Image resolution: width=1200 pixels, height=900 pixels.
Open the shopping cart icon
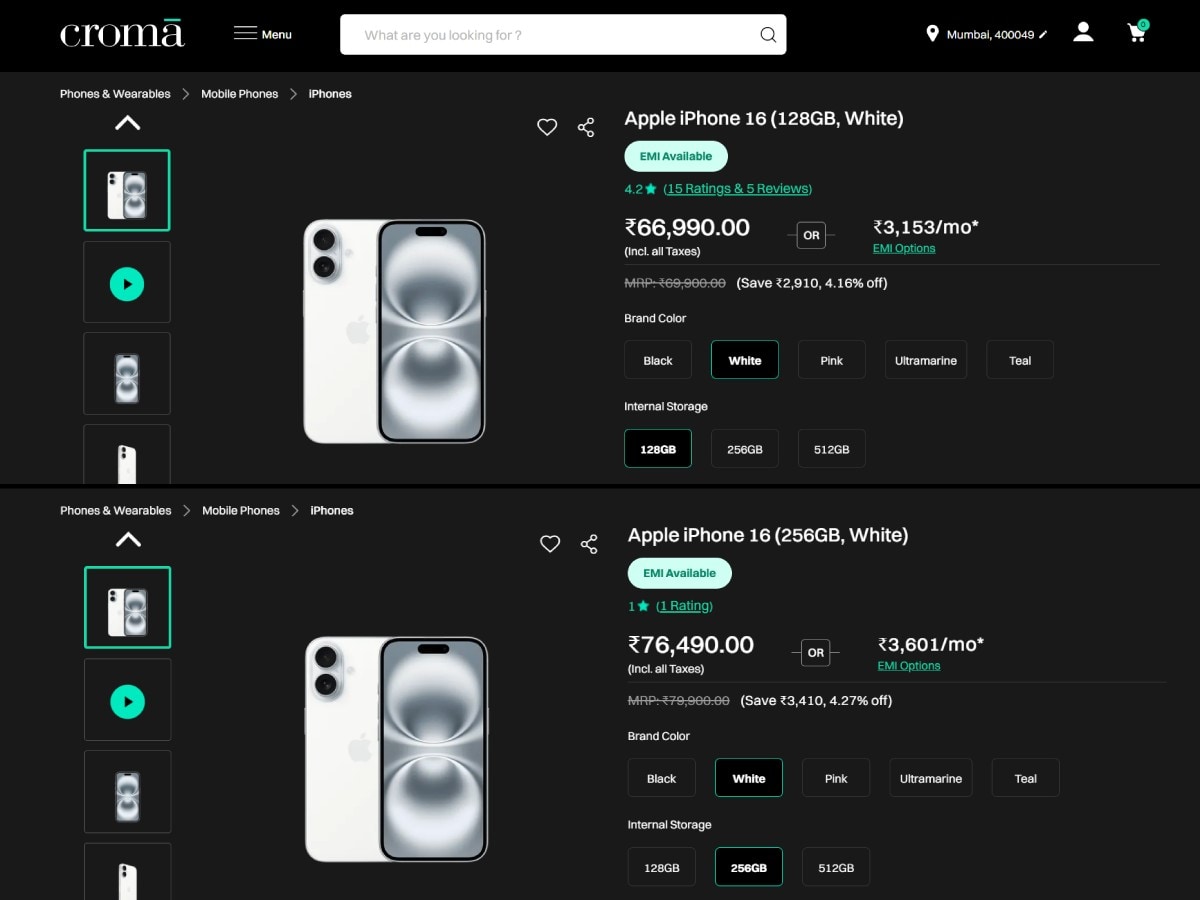coord(1136,33)
